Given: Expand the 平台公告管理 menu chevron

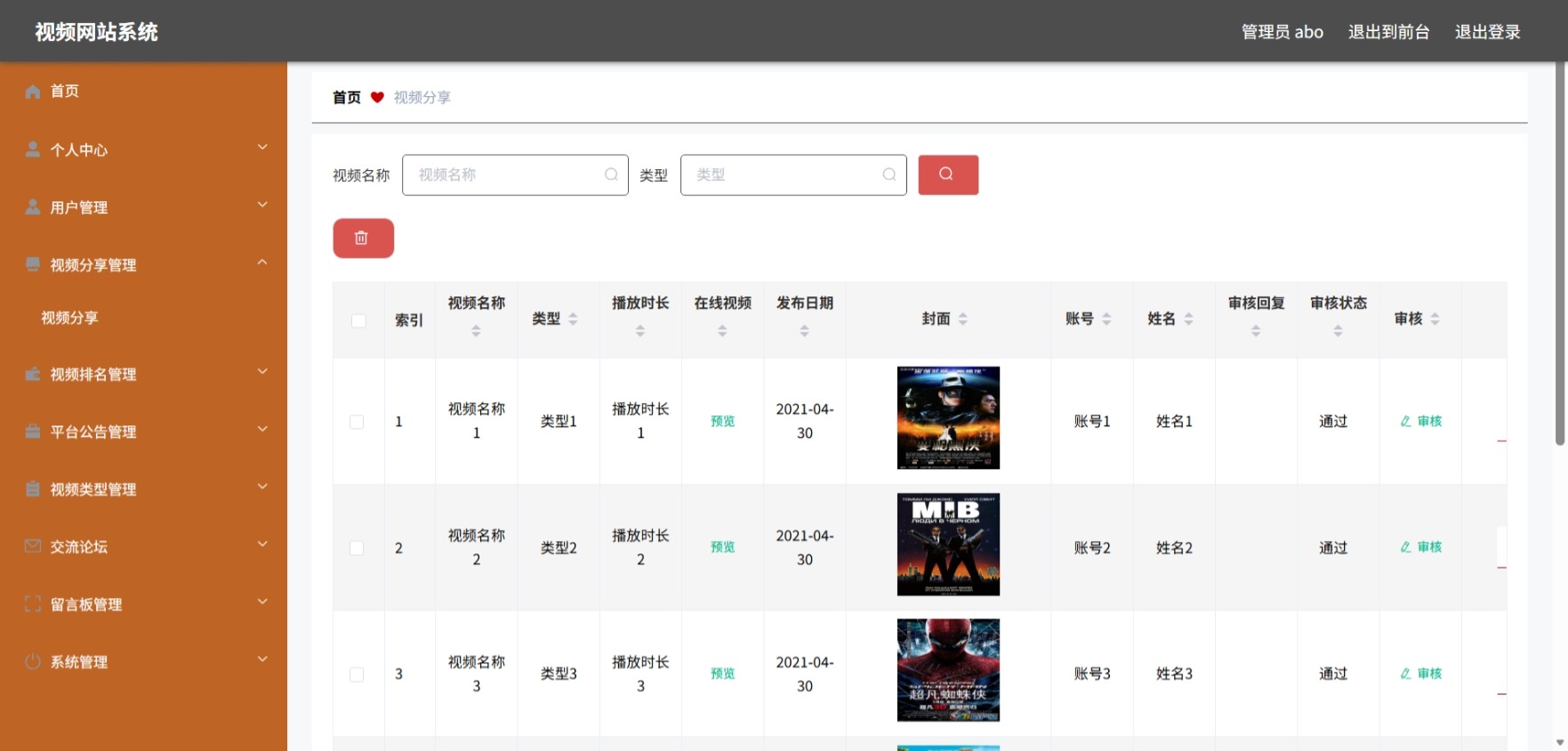Looking at the screenshot, I should coord(262,429).
